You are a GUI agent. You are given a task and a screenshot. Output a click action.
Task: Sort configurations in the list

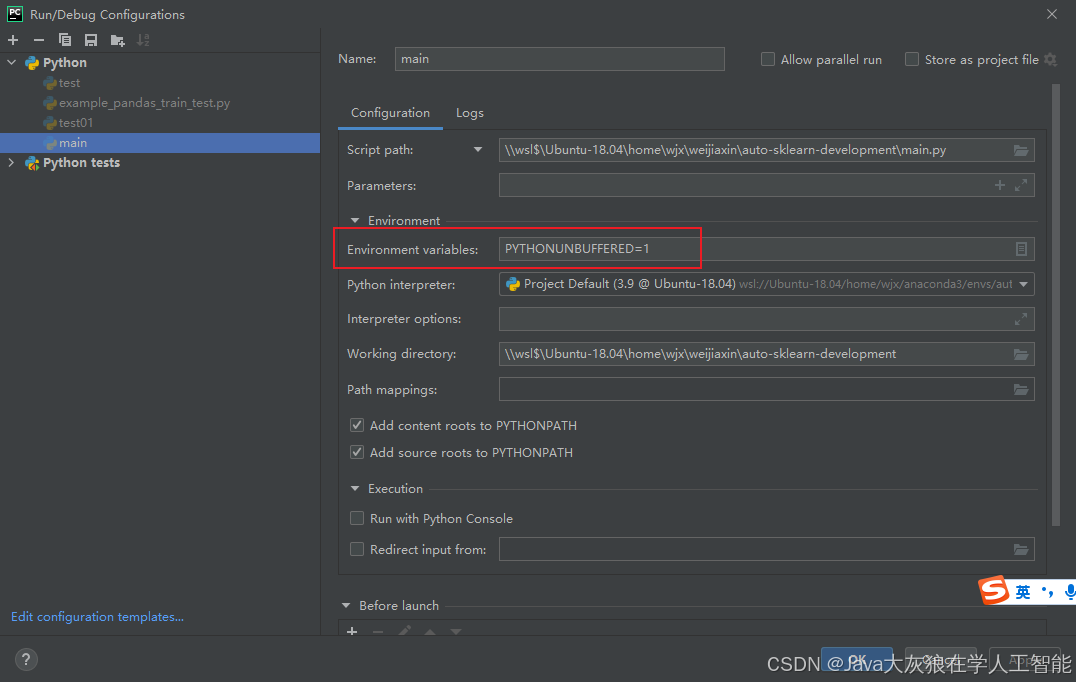coord(142,40)
